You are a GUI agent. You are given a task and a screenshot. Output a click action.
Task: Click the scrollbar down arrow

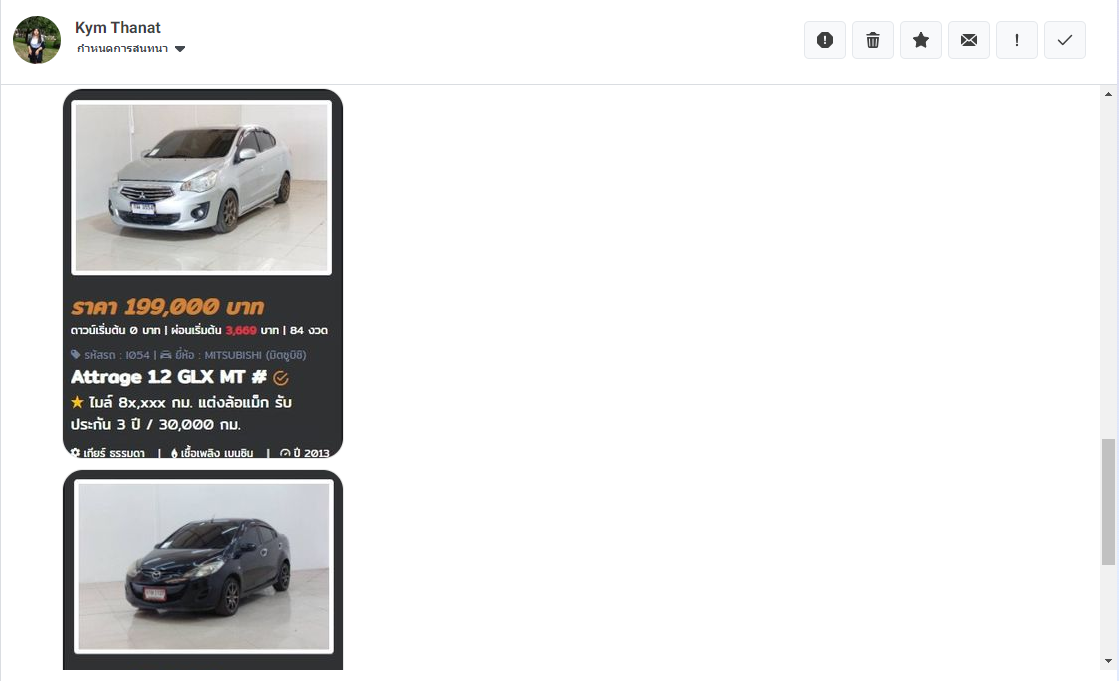[x=1108, y=661]
